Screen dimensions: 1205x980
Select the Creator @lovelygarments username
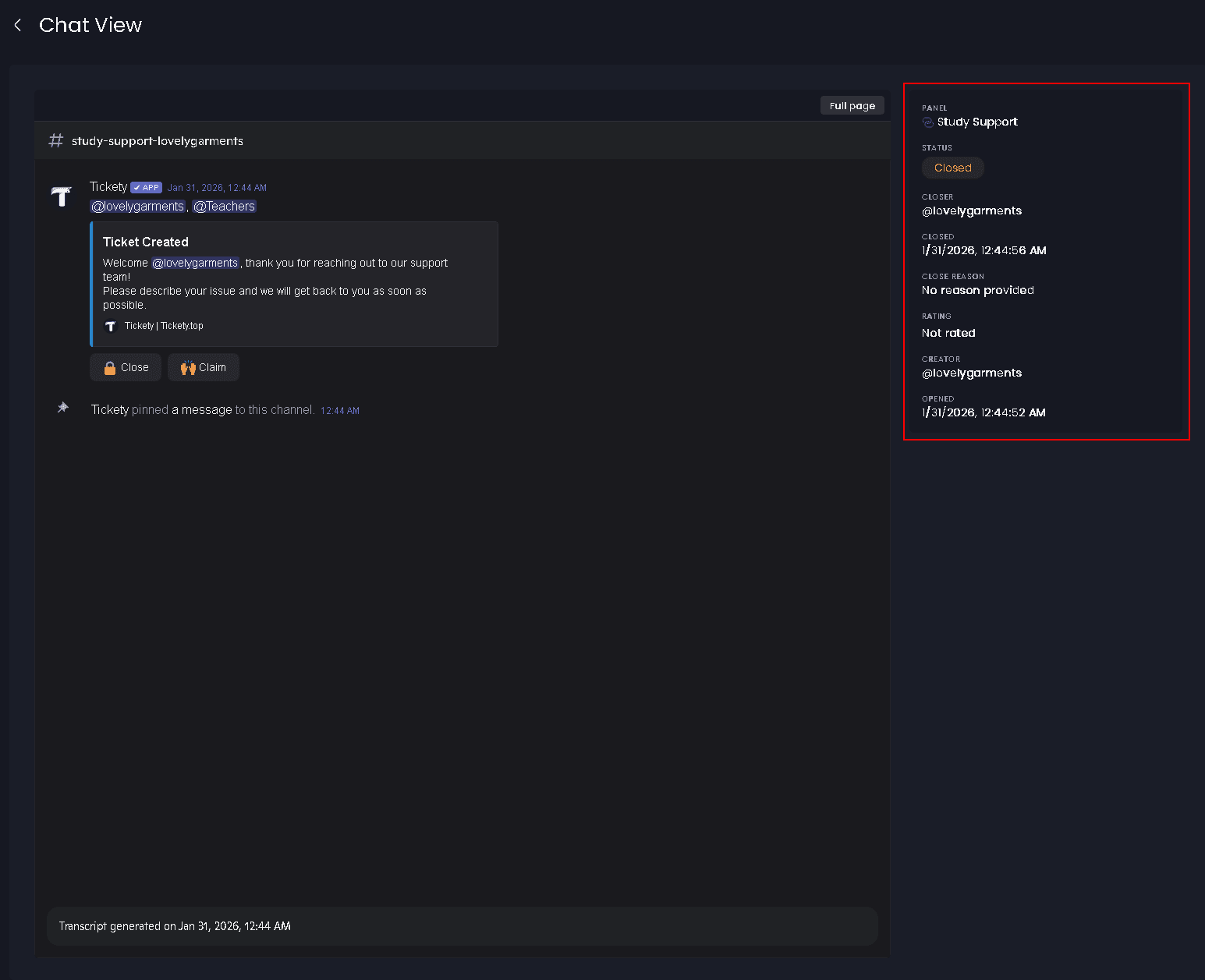pyautogui.click(x=972, y=373)
